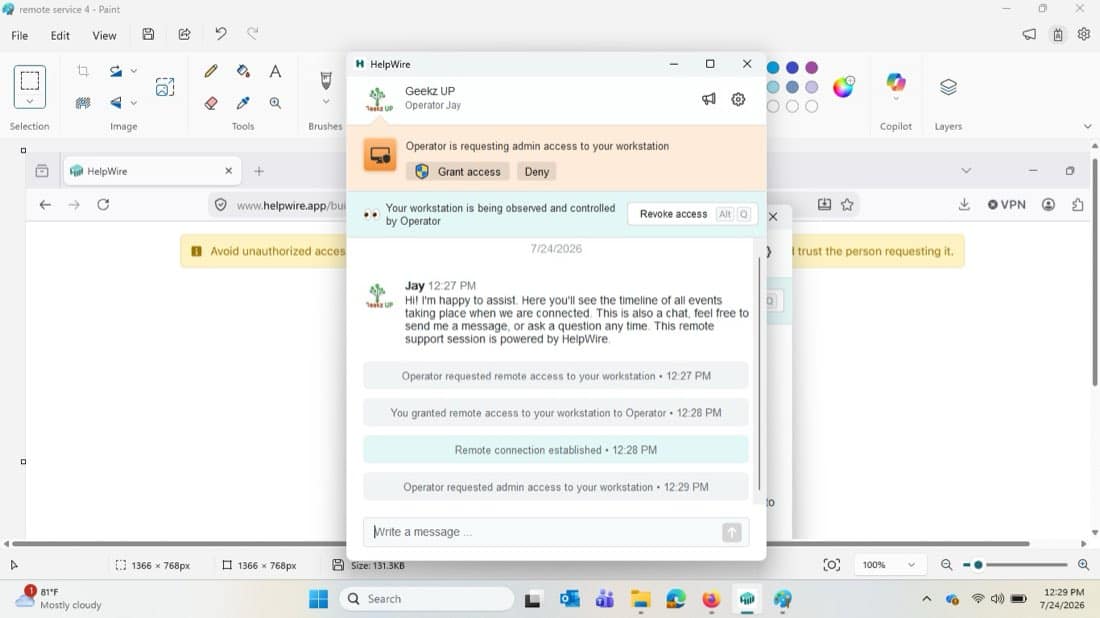The height and width of the screenshot is (618, 1100).
Task: Click the weather widget showing 81°F
Action: tap(59, 598)
